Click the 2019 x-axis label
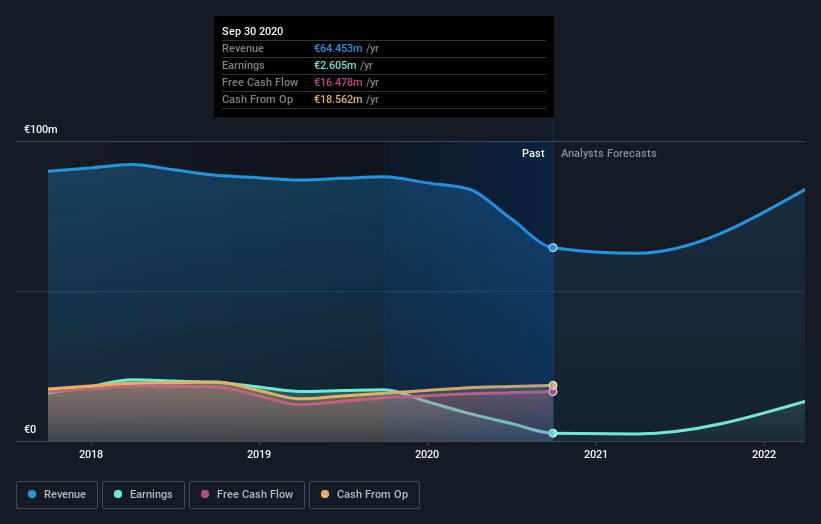 (259, 454)
